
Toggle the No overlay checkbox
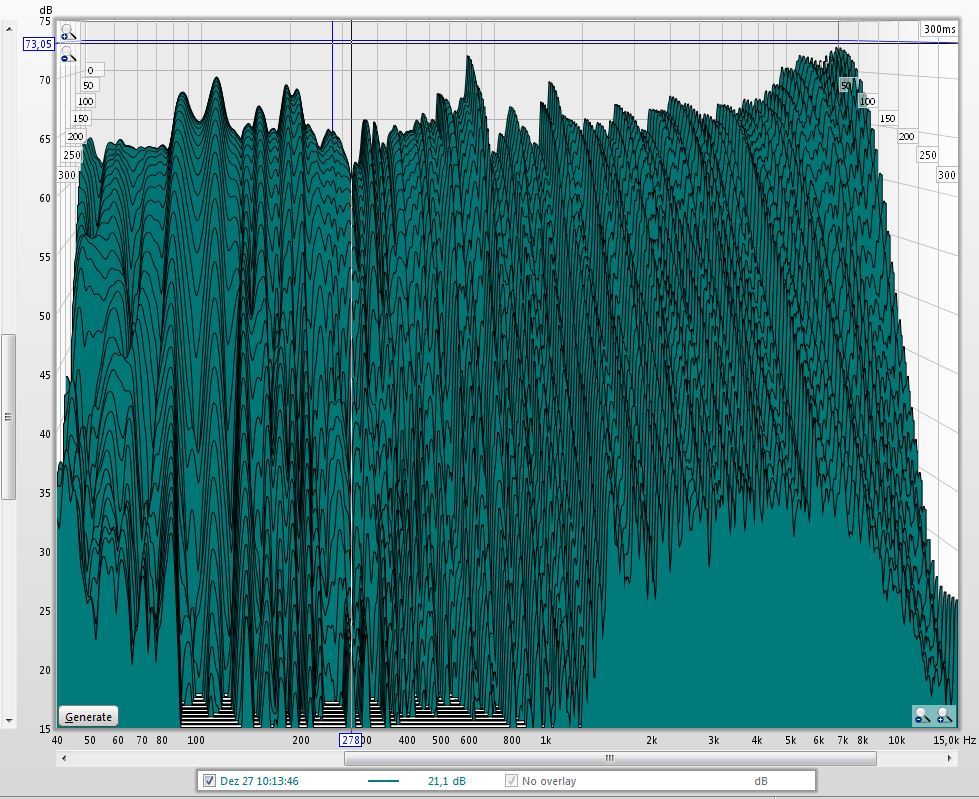512,781
